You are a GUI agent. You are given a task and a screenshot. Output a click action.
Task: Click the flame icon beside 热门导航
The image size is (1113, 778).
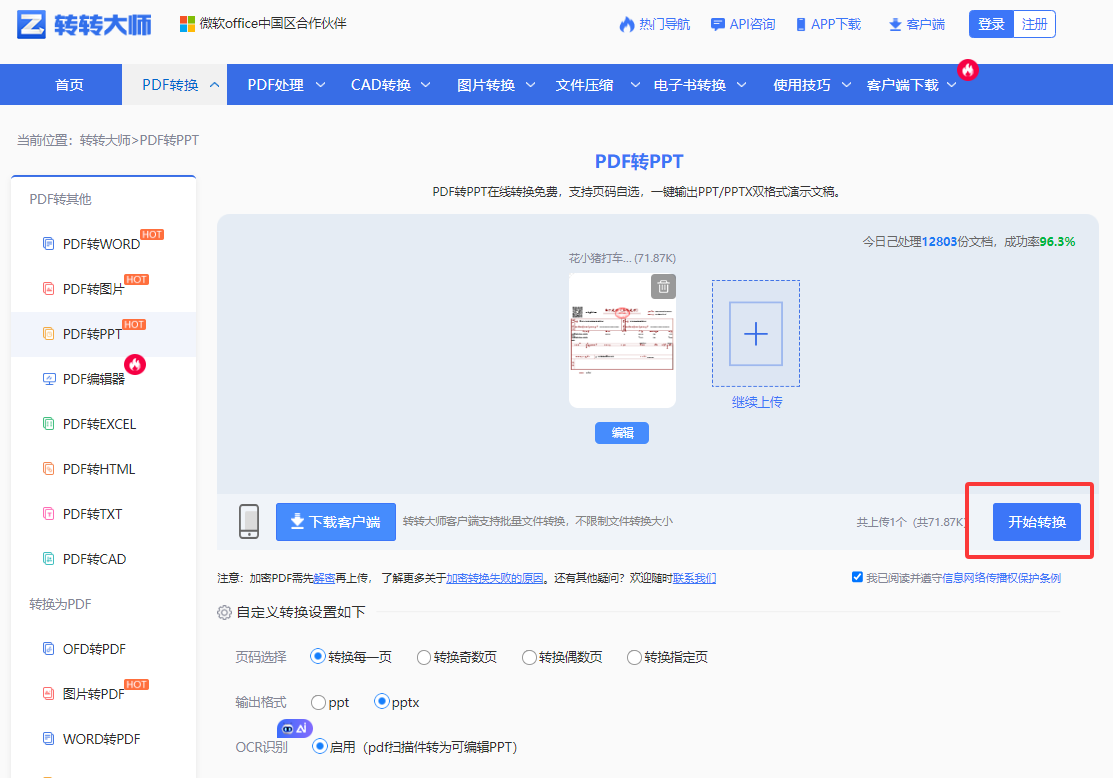[627, 24]
